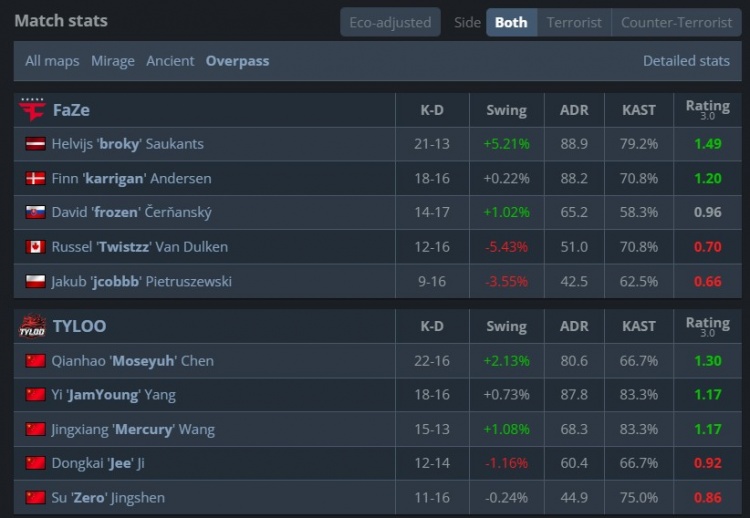Viewport: 750px width, 518px height.
Task: Click the Danish flag beside karrigan
Action: pyautogui.click(x=35, y=178)
